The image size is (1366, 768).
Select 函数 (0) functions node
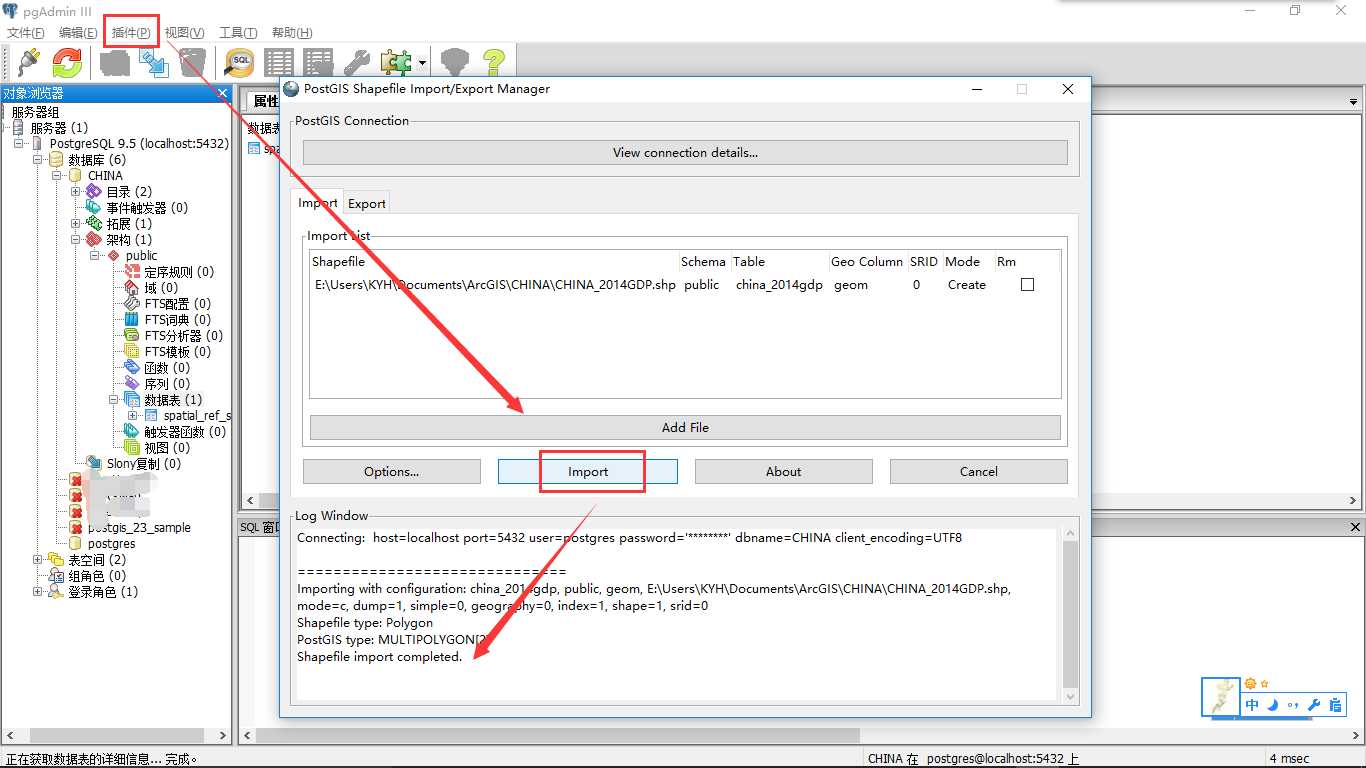pos(167,367)
